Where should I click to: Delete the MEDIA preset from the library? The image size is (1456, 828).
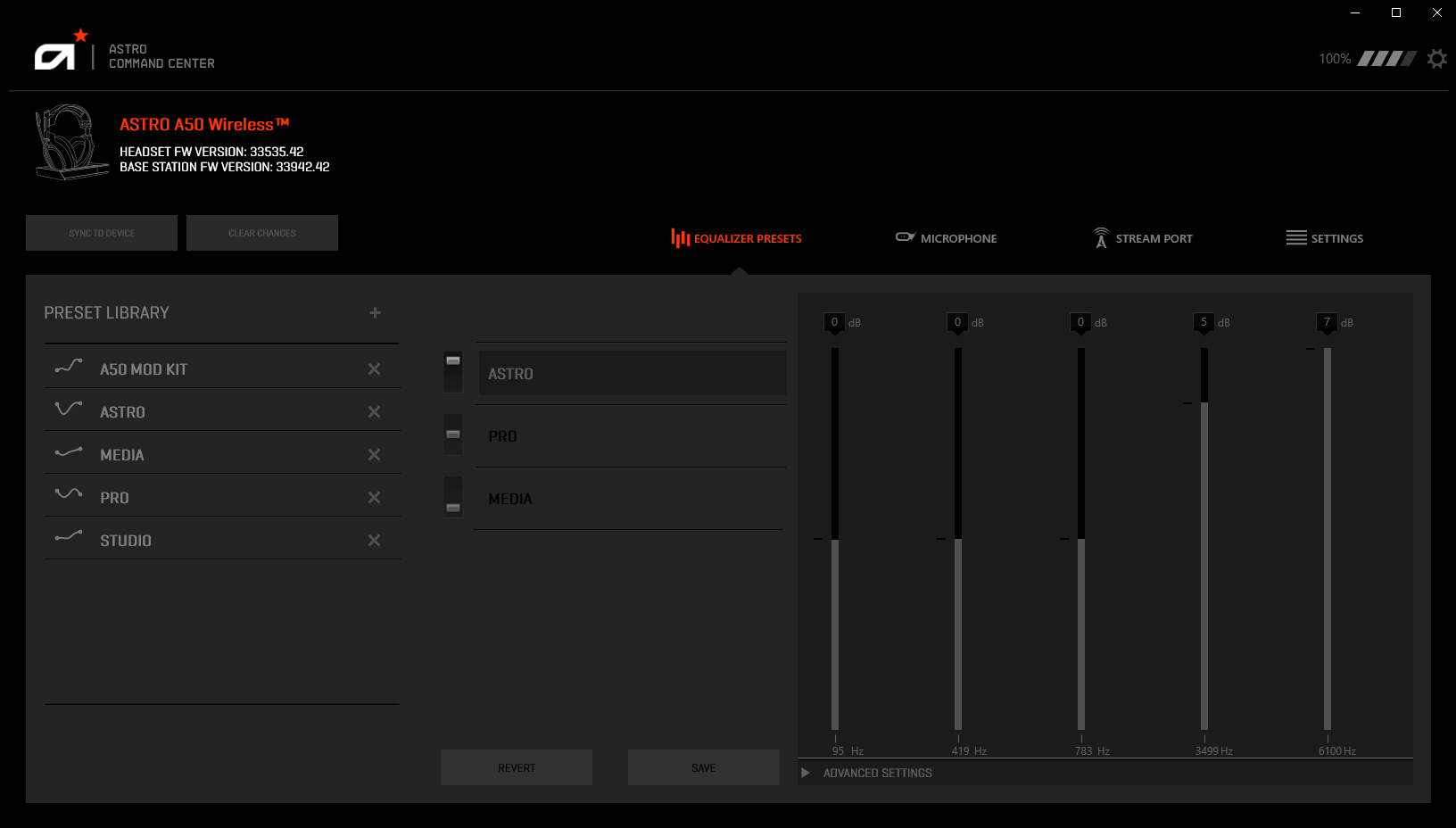[374, 454]
